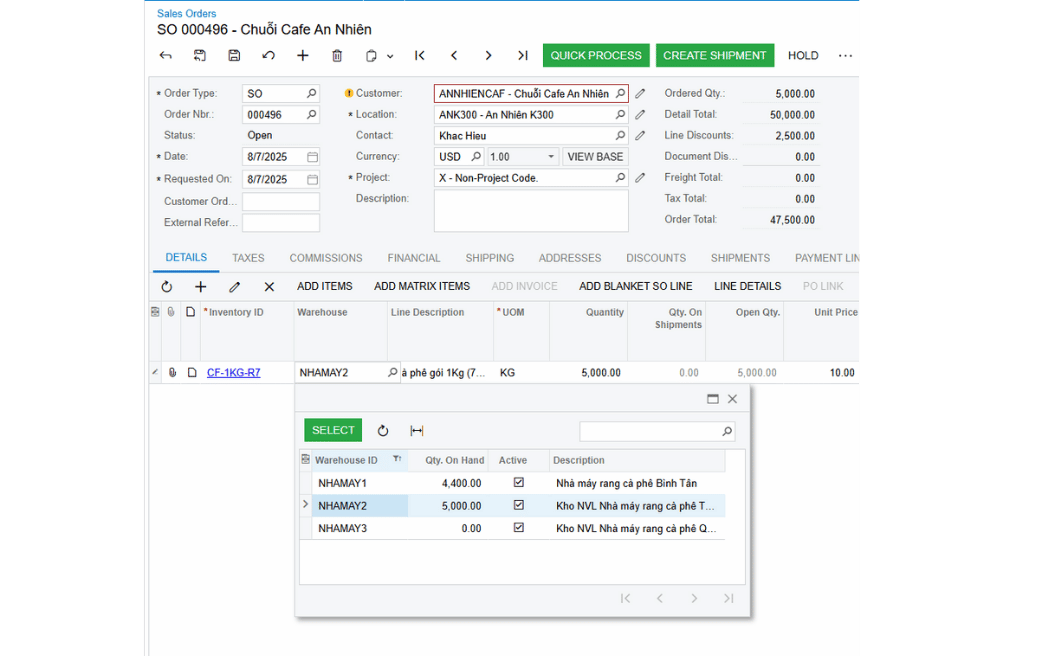Switch to the Taxes tab
The width and height of the screenshot is (1050, 656).
point(248,258)
